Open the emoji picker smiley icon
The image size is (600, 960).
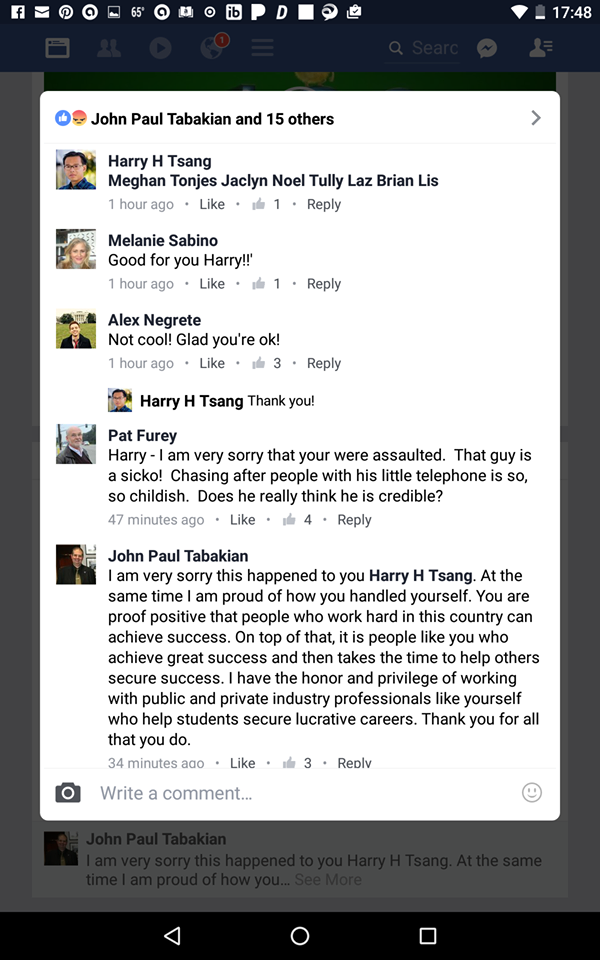point(532,793)
